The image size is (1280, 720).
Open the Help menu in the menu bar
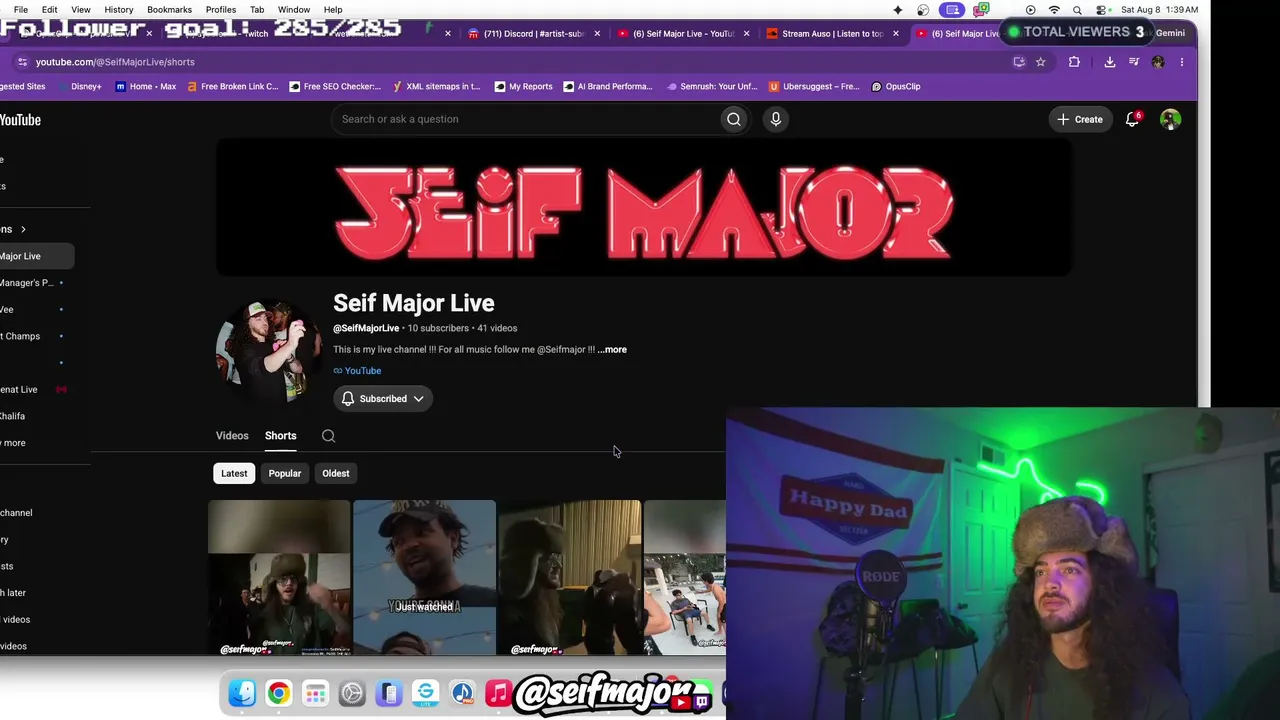click(x=333, y=10)
